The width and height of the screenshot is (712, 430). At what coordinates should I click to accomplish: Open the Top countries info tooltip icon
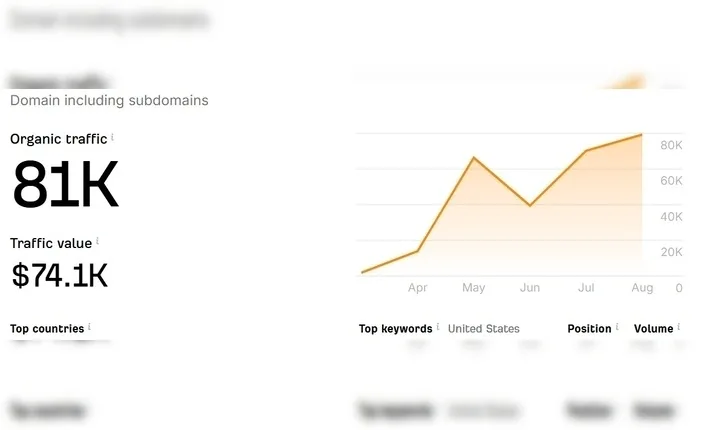(89, 327)
